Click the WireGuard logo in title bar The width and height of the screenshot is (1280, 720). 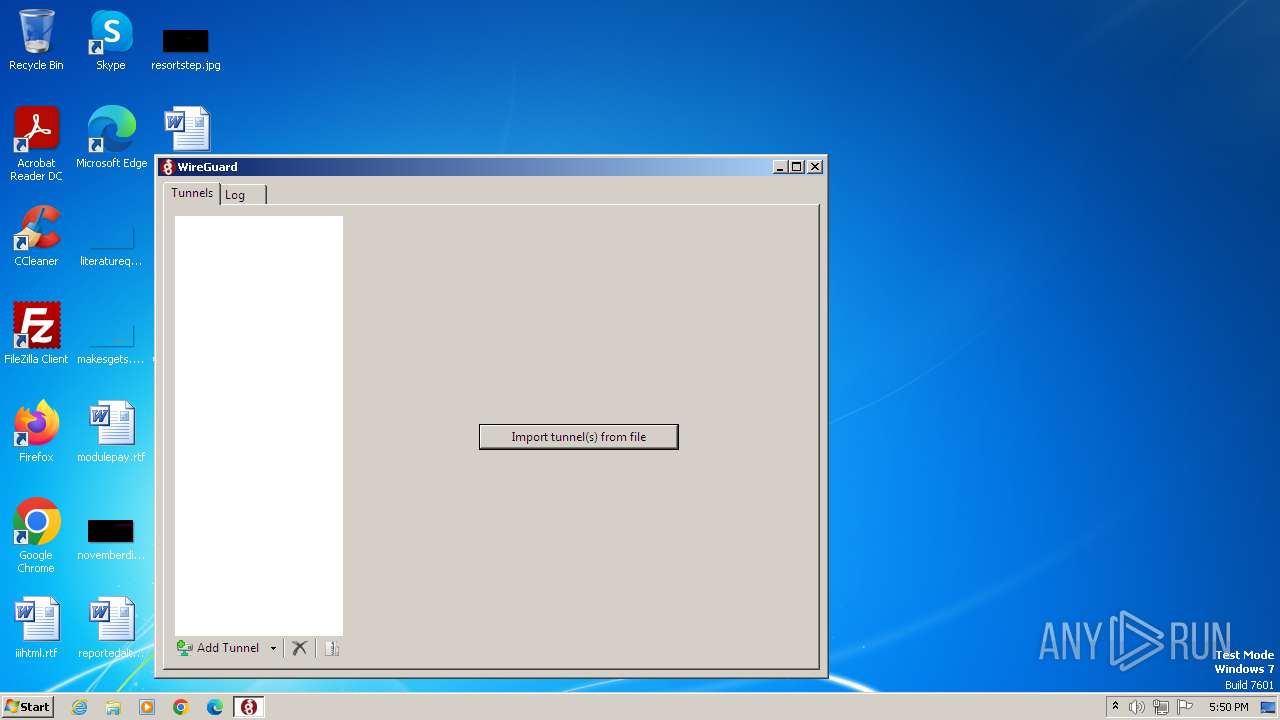click(x=168, y=167)
